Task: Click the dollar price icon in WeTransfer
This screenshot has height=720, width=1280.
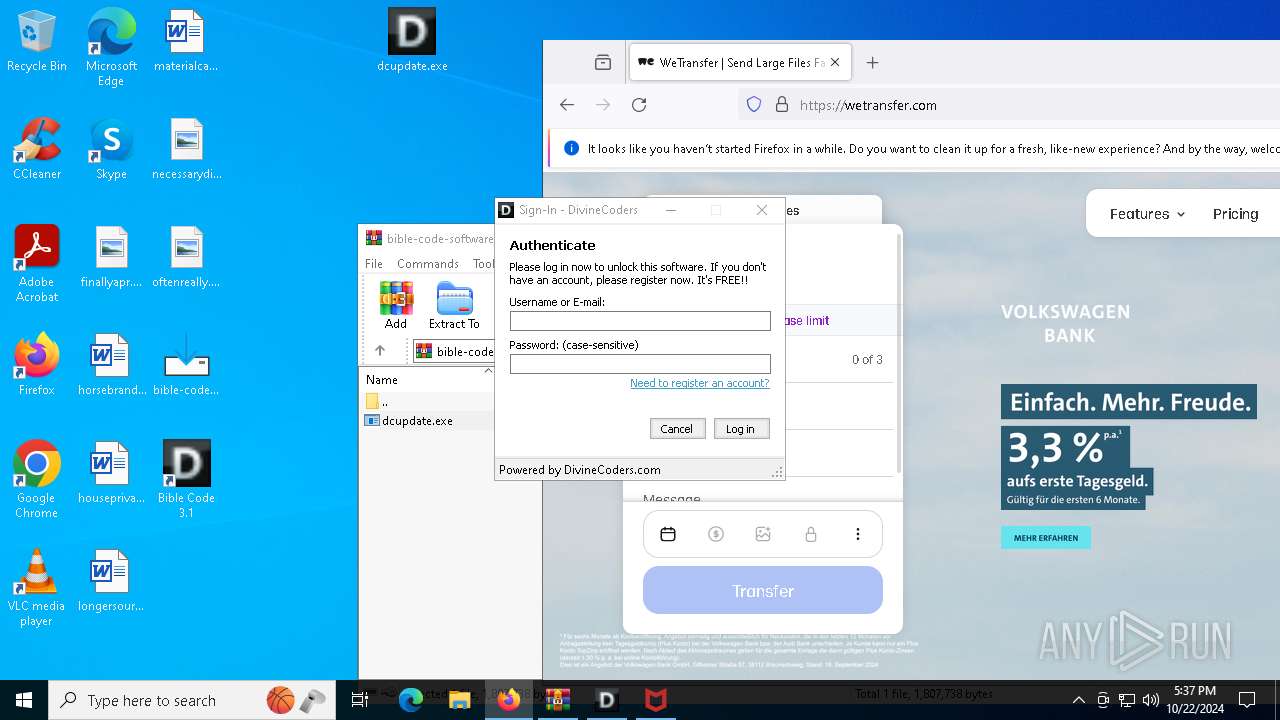Action: point(716,535)
